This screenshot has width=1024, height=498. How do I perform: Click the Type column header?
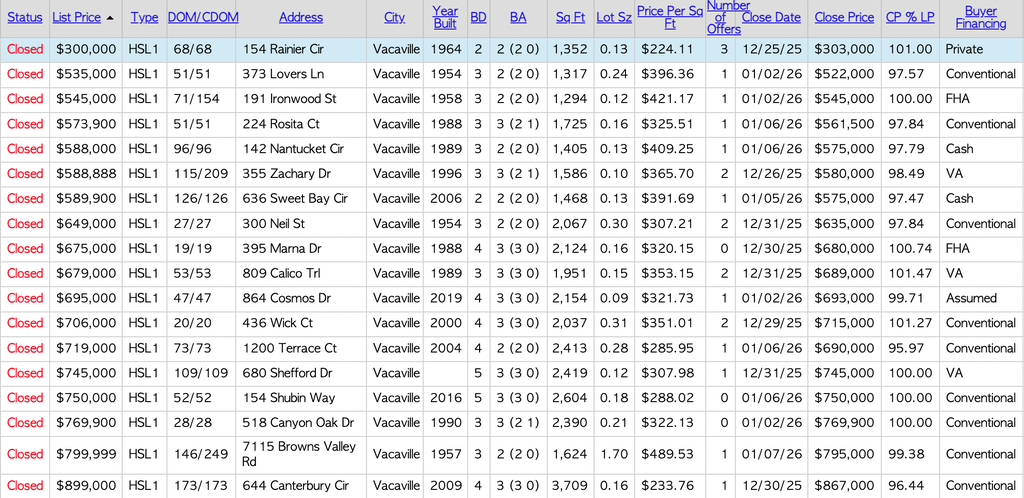pos(144,18)
